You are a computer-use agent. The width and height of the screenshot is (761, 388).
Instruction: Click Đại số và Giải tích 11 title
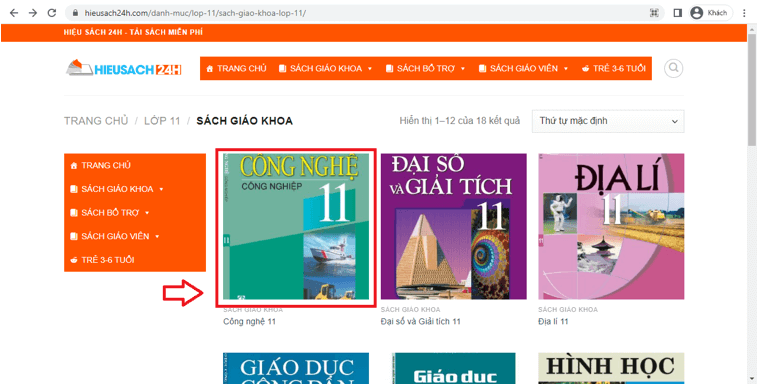tap(421, 321)
